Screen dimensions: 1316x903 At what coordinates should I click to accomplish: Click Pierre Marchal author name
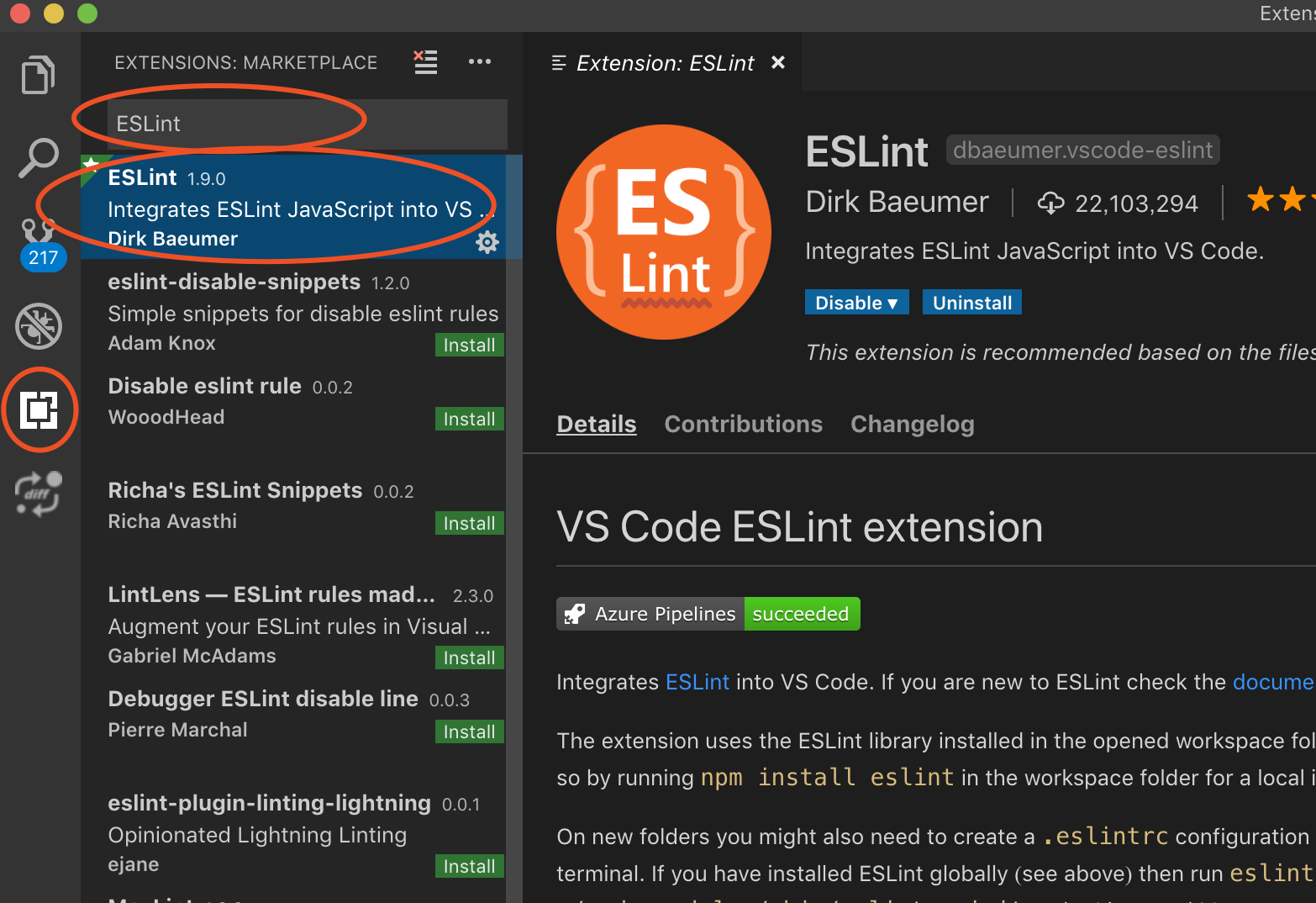click(x=178, y=730)
